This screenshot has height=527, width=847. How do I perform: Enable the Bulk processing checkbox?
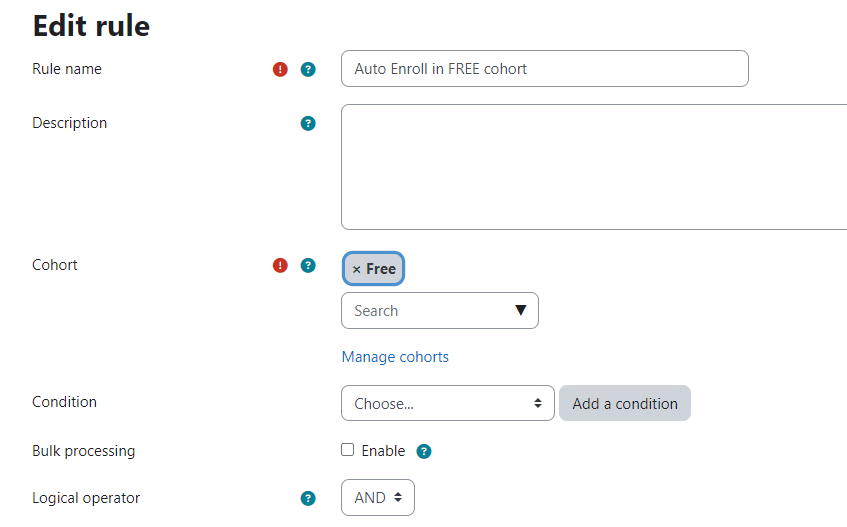348,450
